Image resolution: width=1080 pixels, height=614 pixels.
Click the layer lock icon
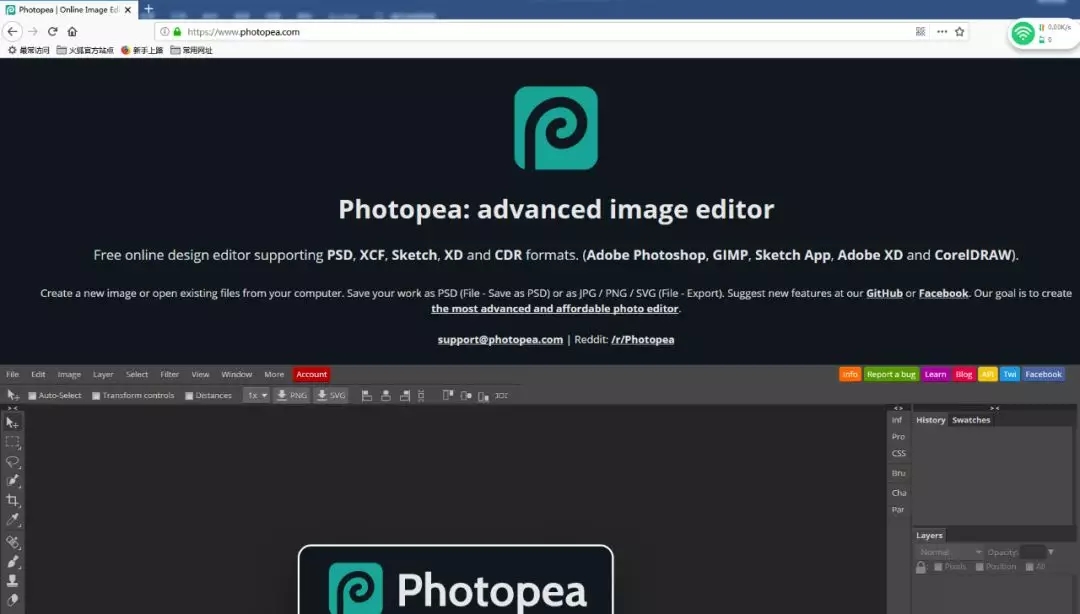[921, 567]
